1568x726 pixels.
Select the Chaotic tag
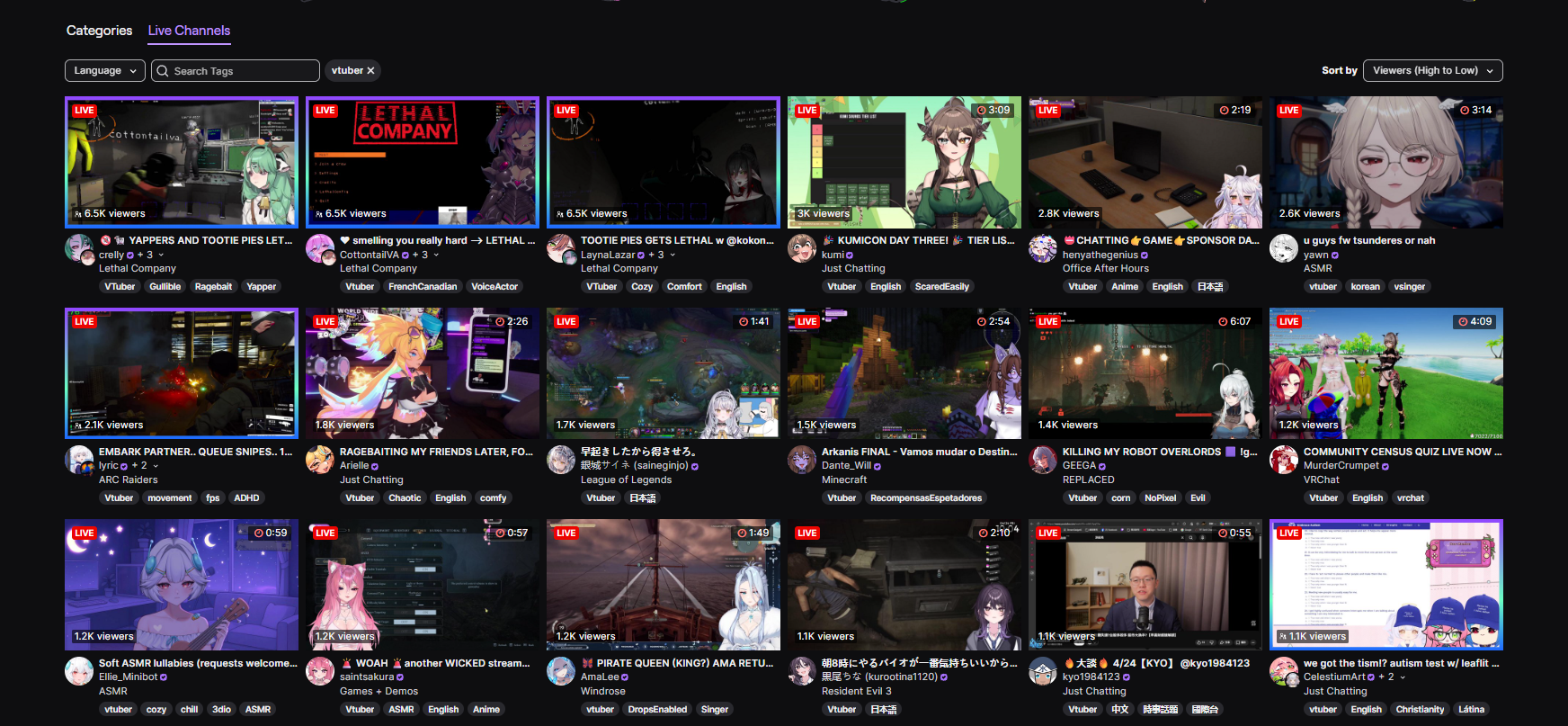pyautogui.click(x=405, y=497)
